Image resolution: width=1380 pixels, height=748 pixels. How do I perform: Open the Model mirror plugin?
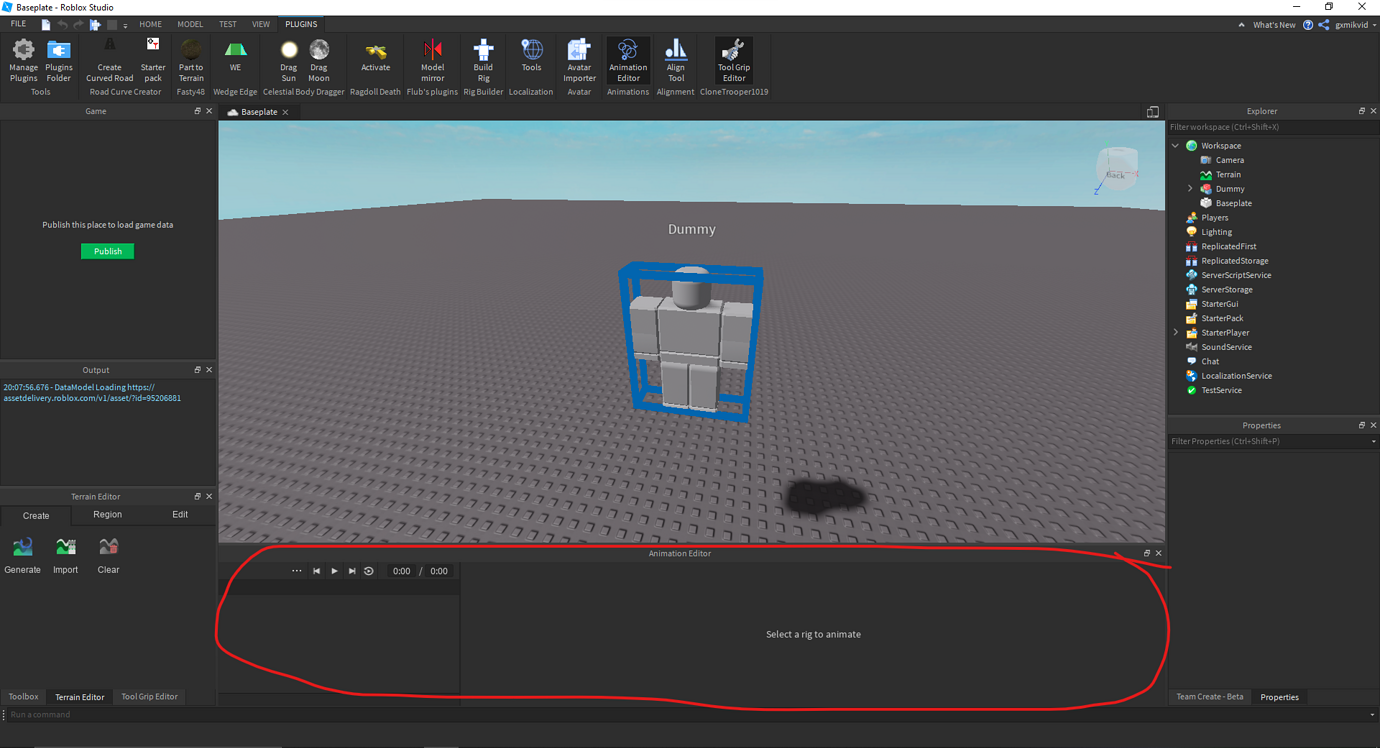click(432, 60)
